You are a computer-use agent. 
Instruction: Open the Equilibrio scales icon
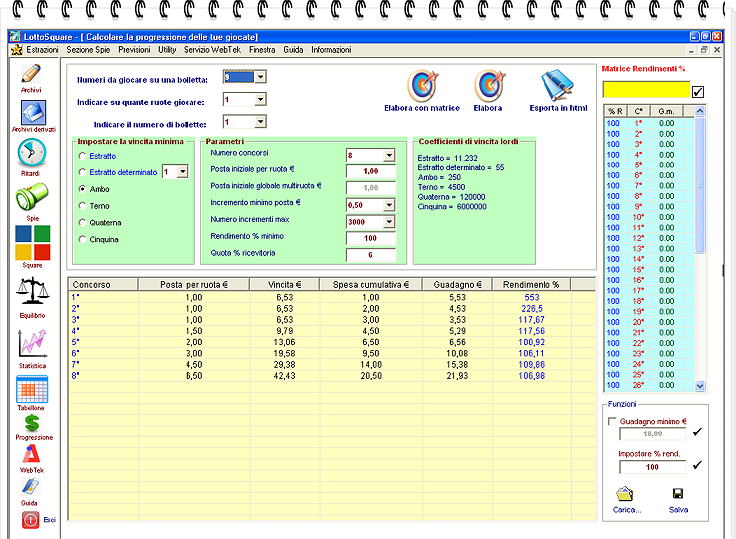coord(32,292)
